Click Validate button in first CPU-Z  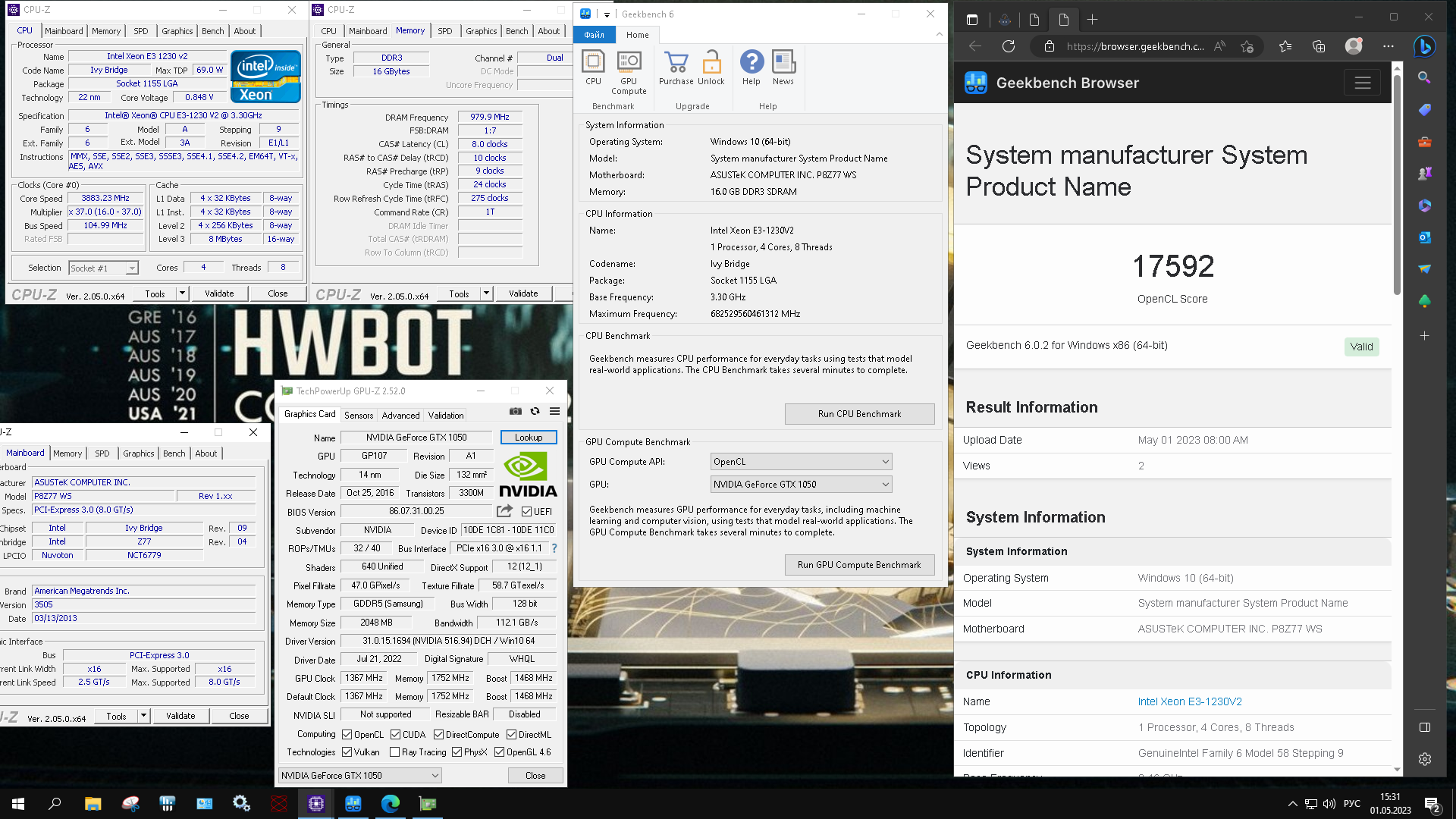[x=219, y=293]
